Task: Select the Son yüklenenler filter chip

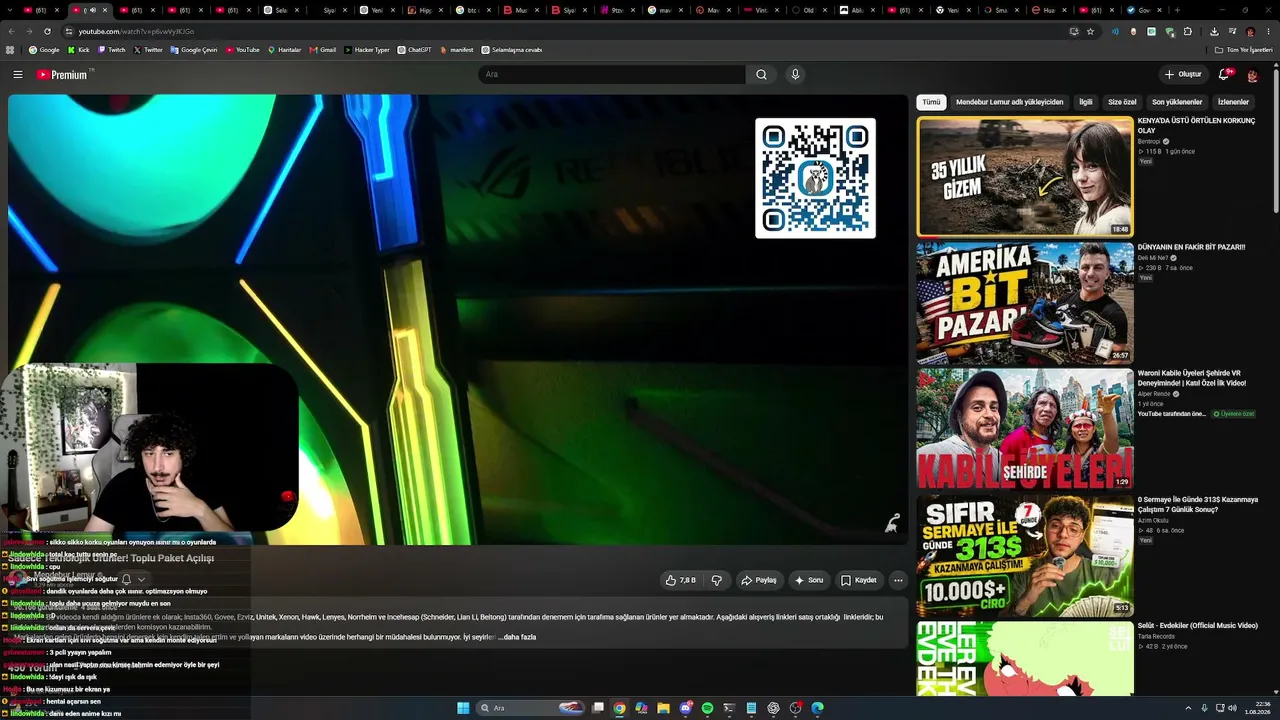Action: [x=1177, y=102]
